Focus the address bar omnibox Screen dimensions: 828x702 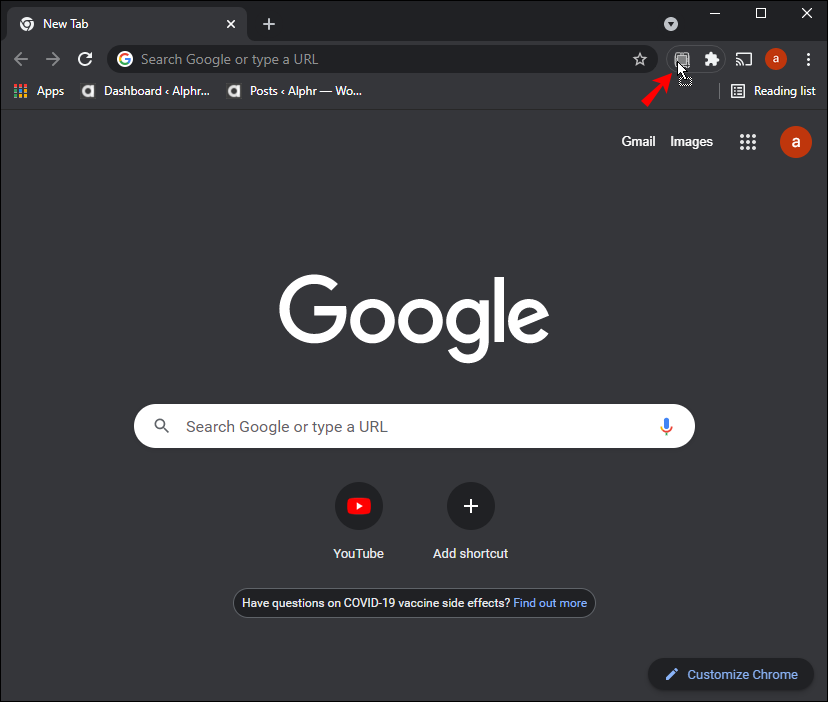(382, 59)
